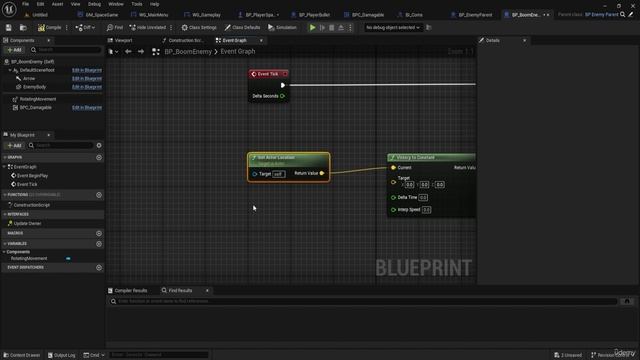Add a new component with Add button
The width and height of the screenshot is (640, 360).
(x=14, y=50)
